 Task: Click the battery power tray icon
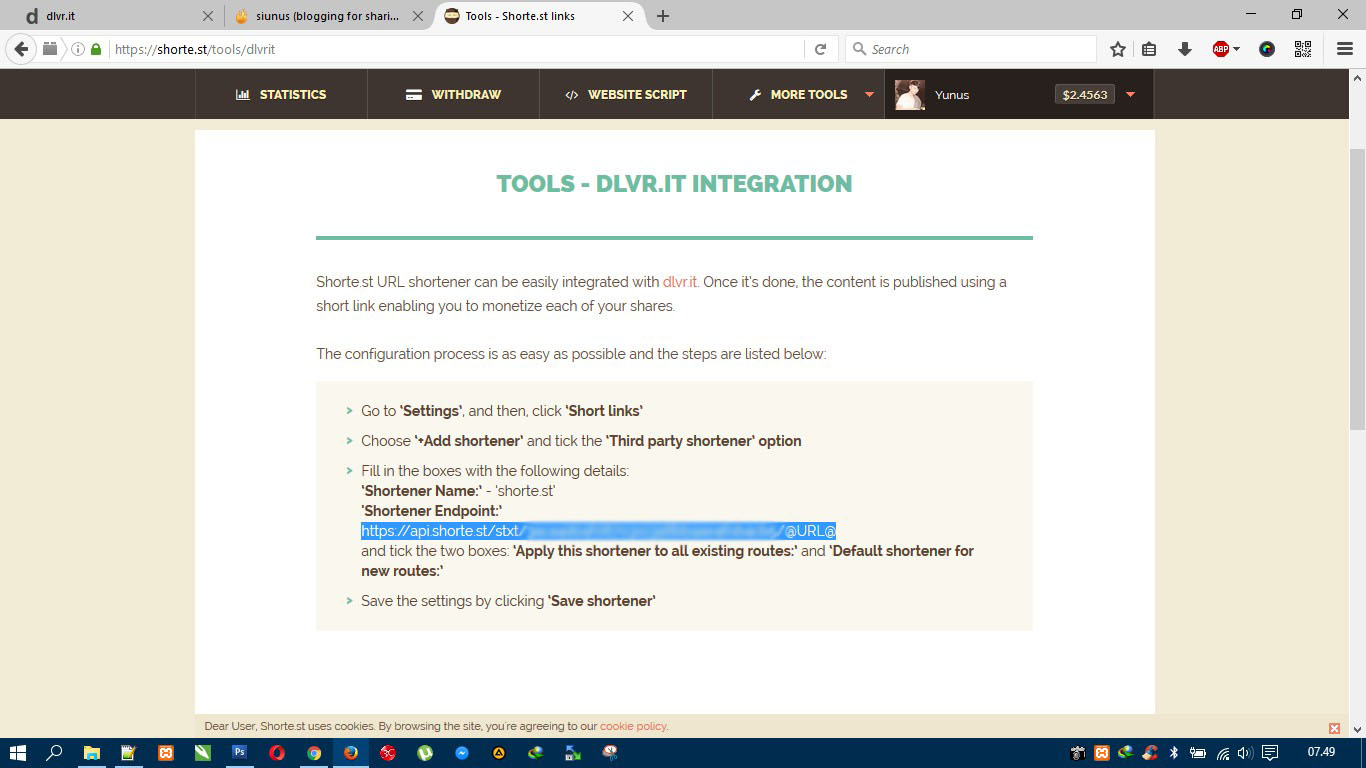pyautogui.click(x=1197, y=753)
